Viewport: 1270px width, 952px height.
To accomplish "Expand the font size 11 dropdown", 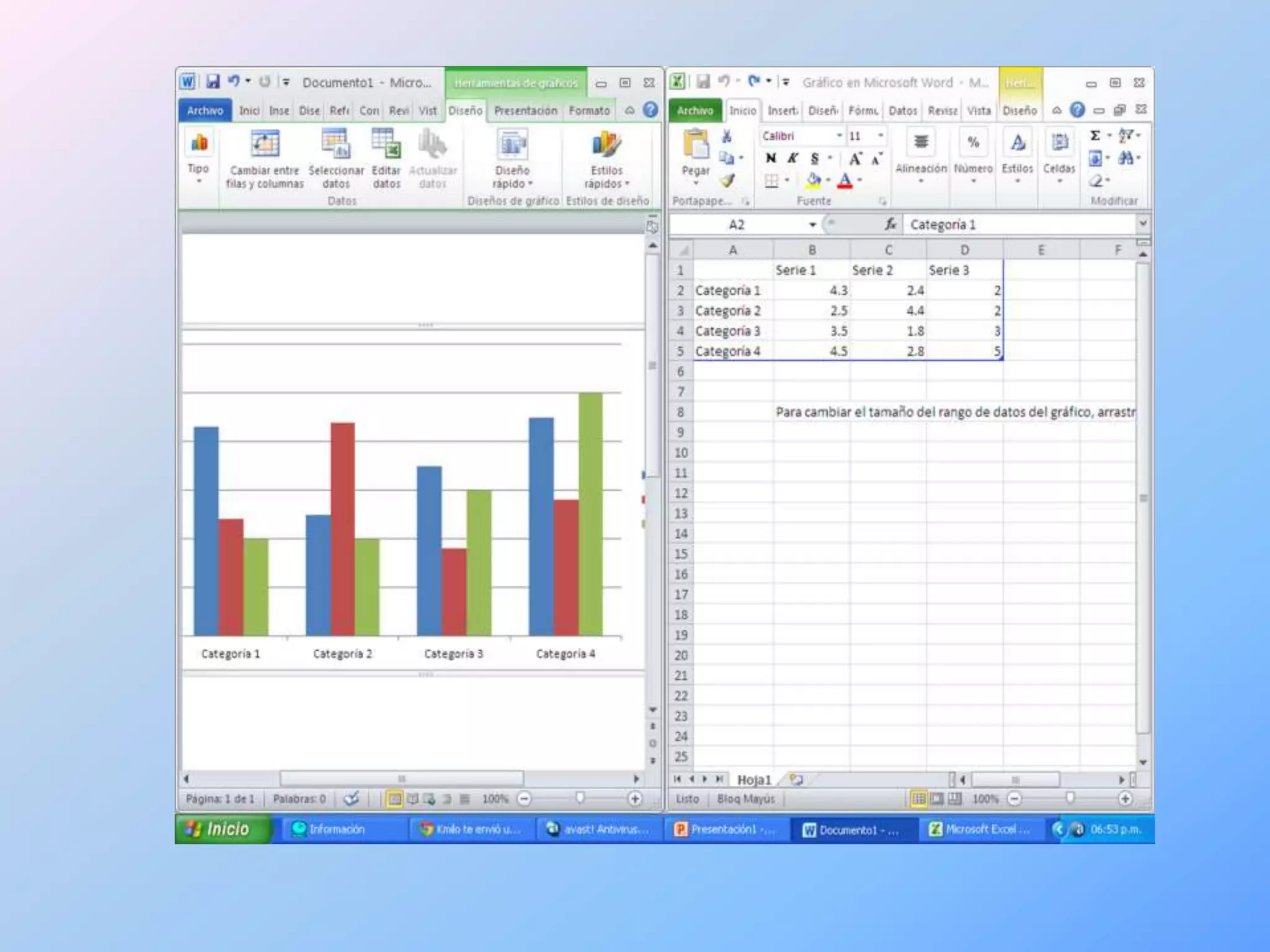I will pos(880,136).
